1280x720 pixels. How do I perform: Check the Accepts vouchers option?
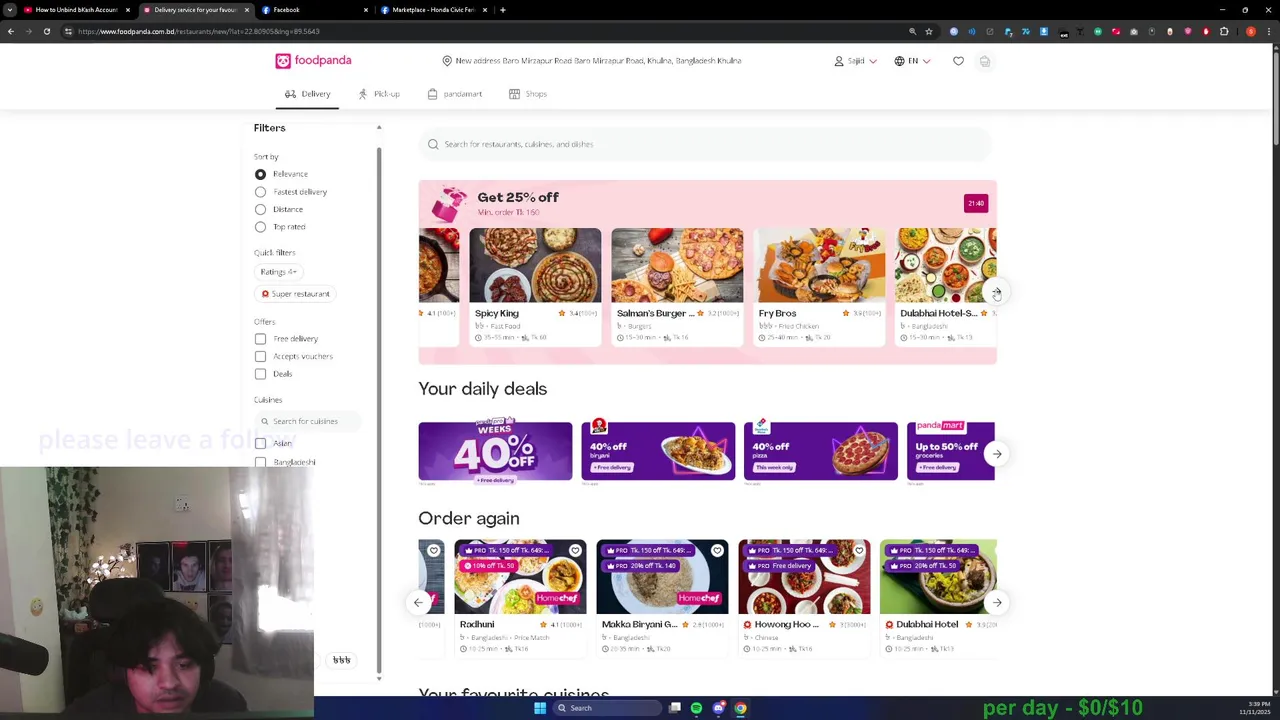(260, 356)
